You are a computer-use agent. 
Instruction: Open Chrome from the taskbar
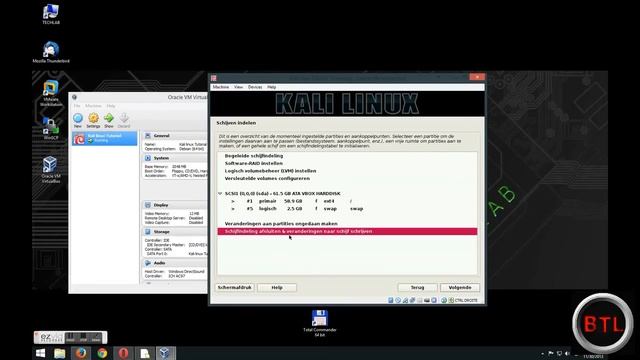[x=102, y=353]
